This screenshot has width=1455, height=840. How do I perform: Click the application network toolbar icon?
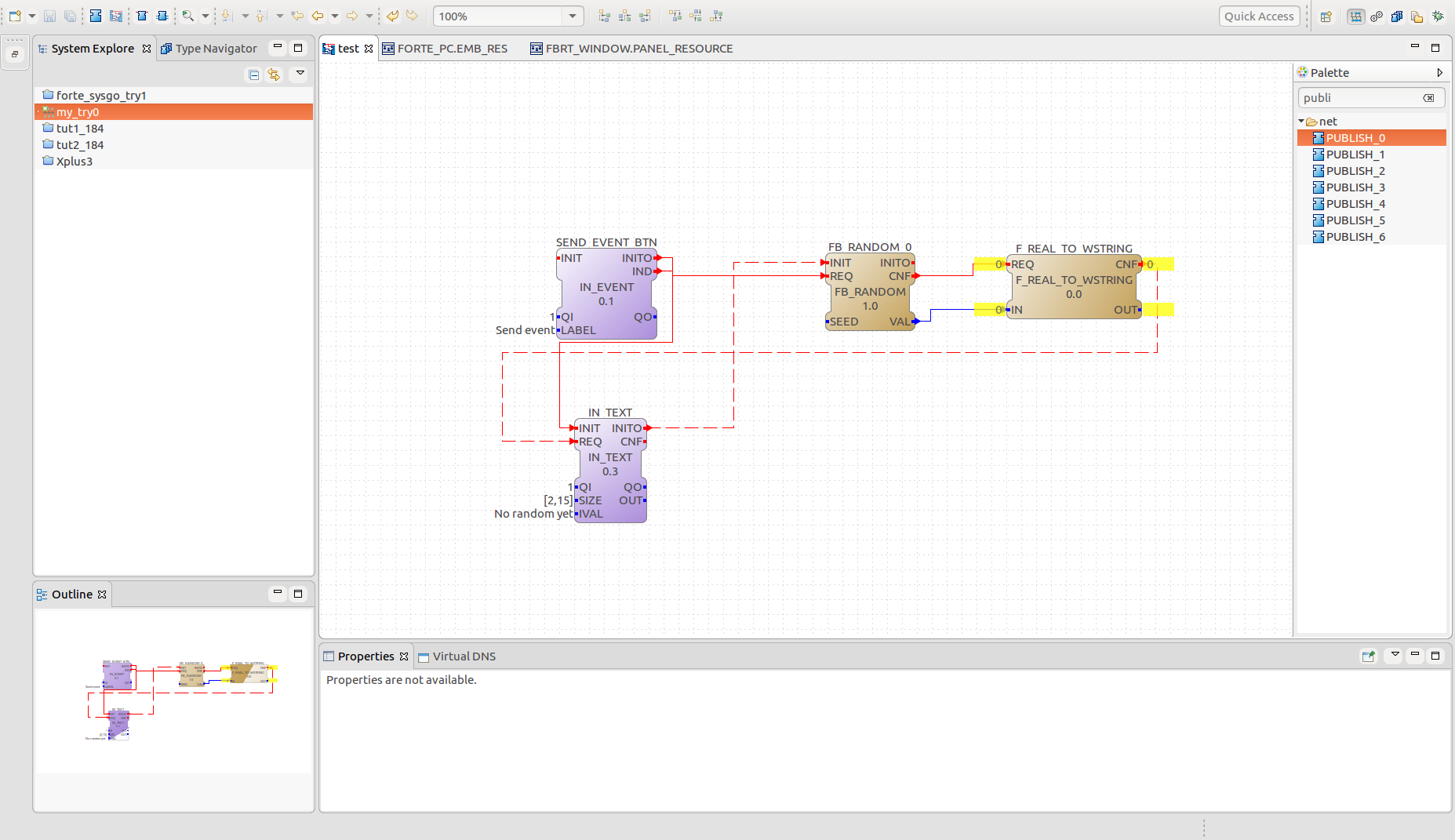click(116, 16)
